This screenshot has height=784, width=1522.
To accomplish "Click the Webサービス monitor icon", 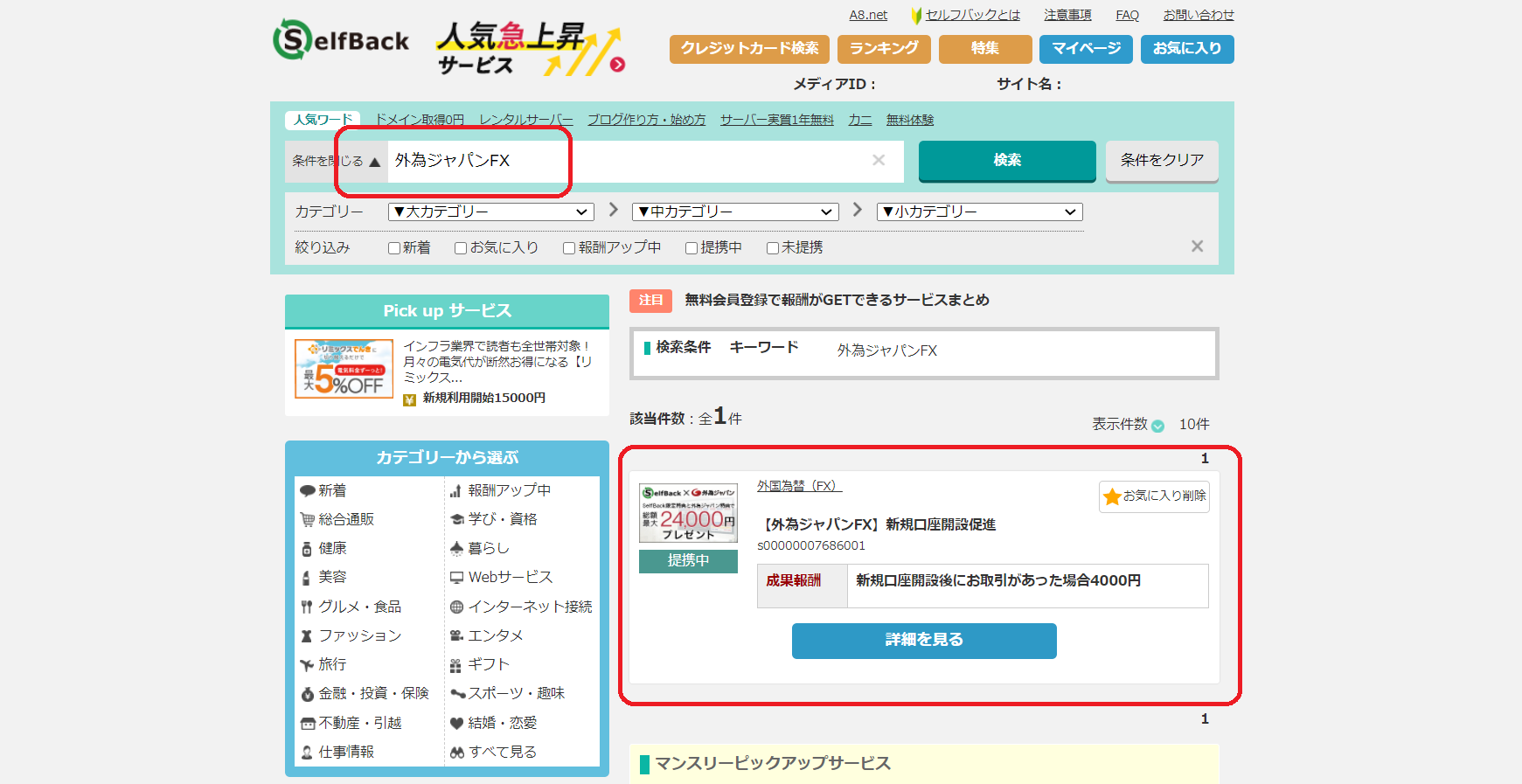I will (x=456, y=578).
